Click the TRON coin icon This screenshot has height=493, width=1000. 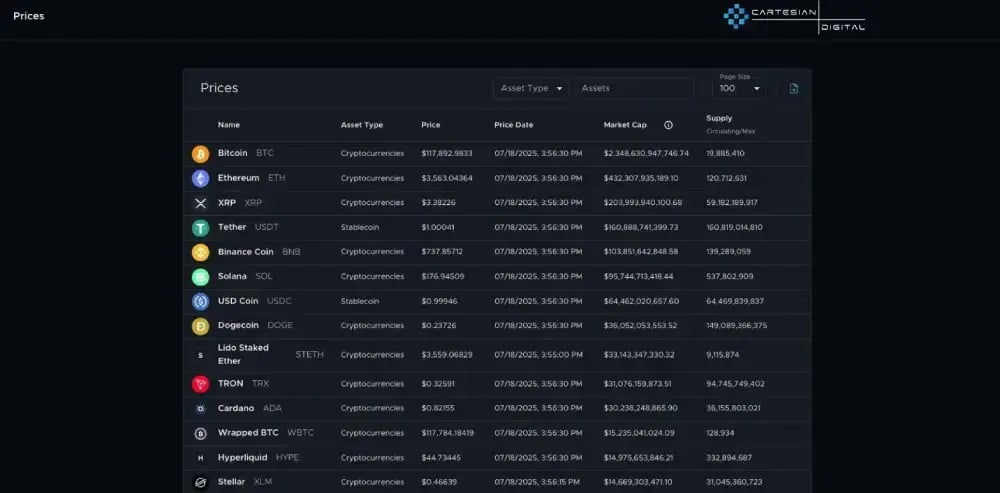(200, 384)
